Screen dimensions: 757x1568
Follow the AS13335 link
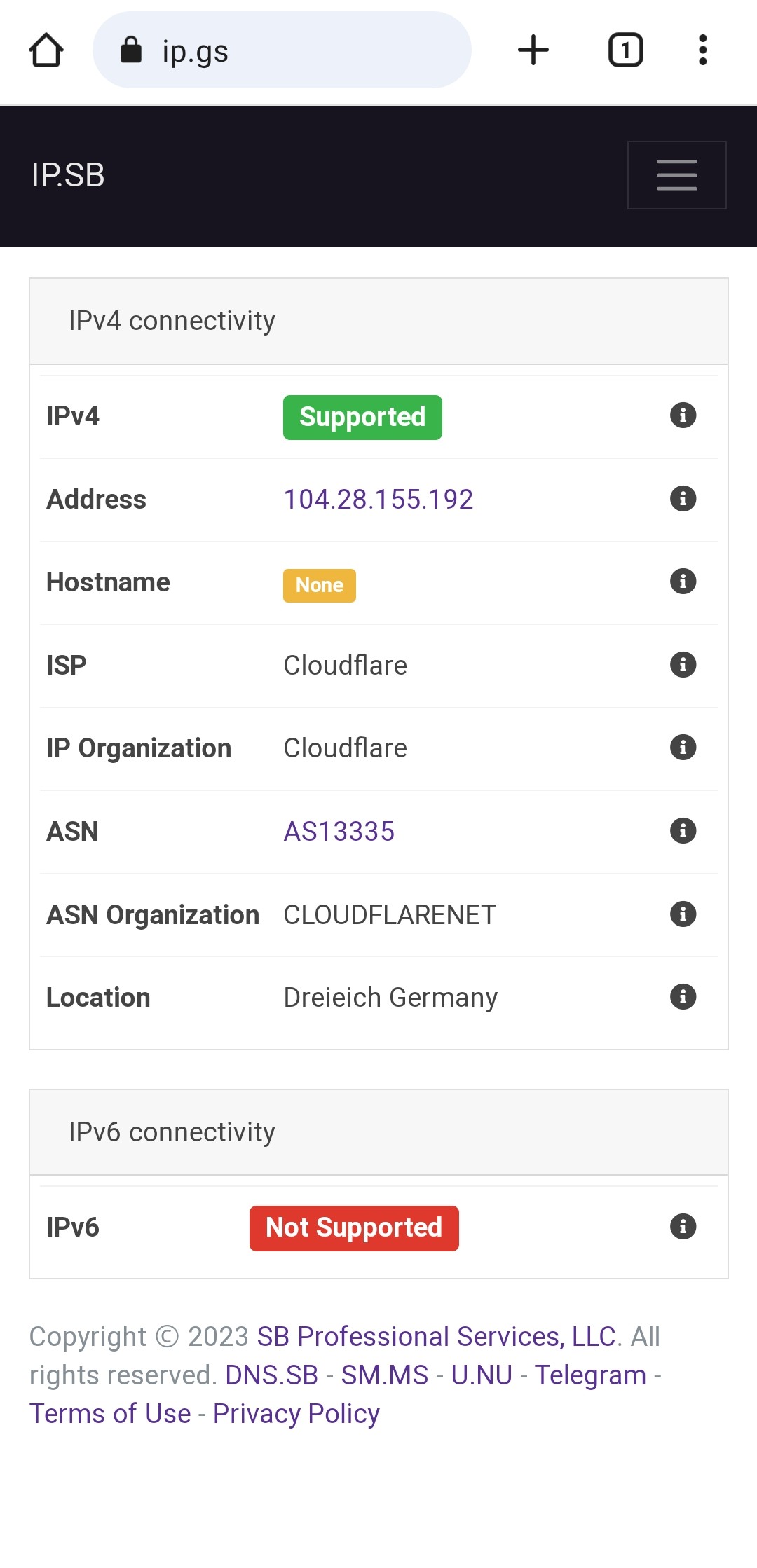(x=339, y=831)
